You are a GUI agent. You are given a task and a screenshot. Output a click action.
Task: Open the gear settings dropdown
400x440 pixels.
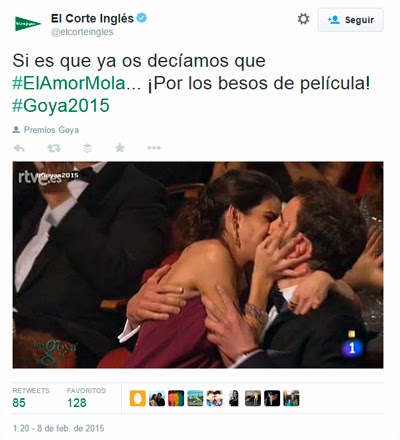pos(303,19)
